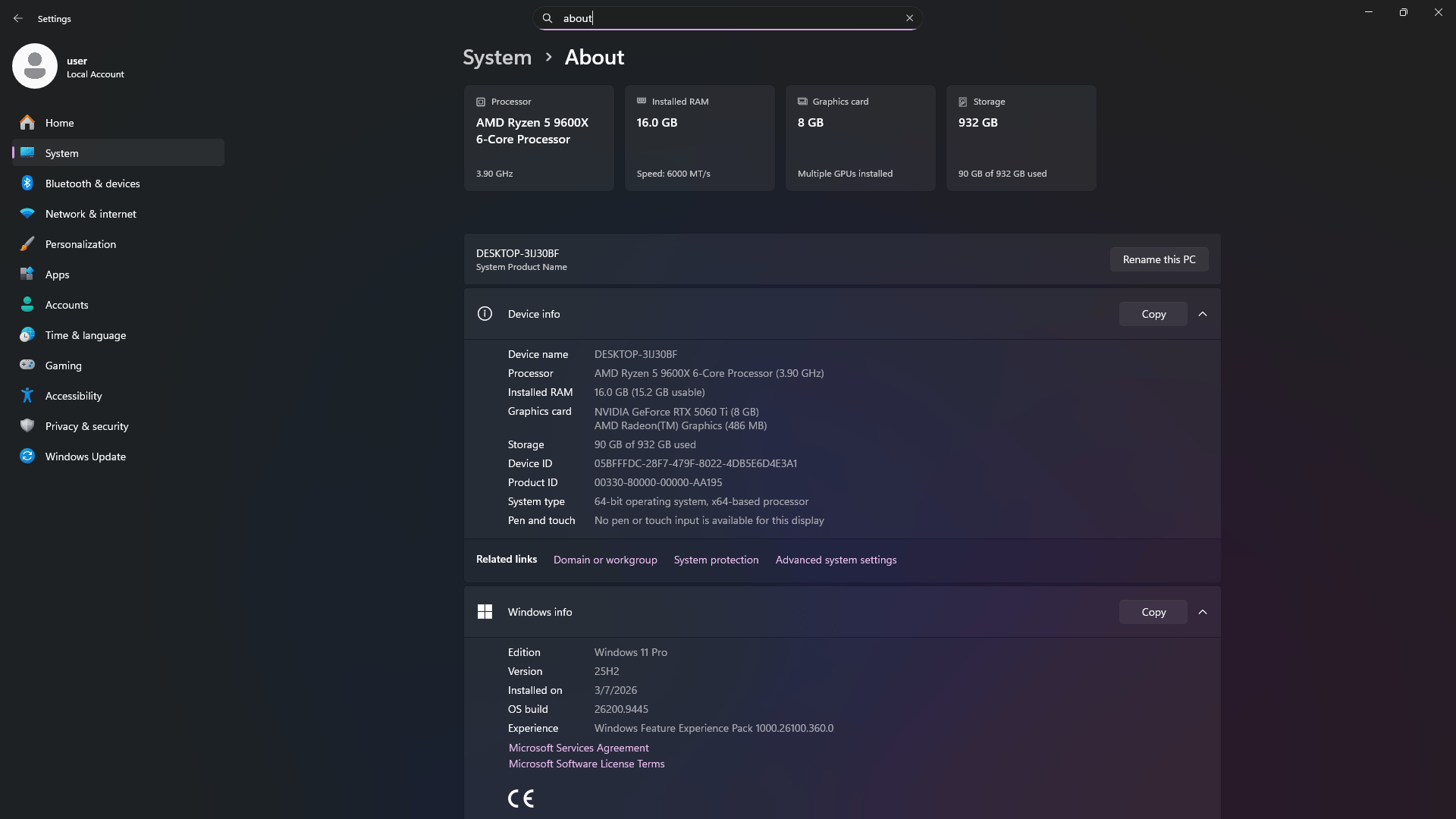Click the Processor summary card

[x=538, y=138]
